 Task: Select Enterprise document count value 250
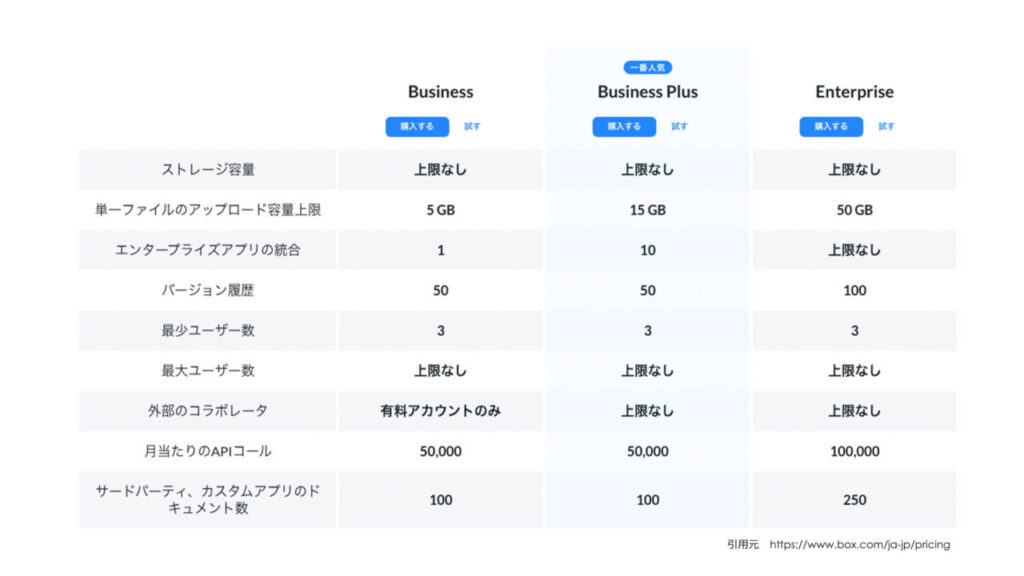point(855,500)
